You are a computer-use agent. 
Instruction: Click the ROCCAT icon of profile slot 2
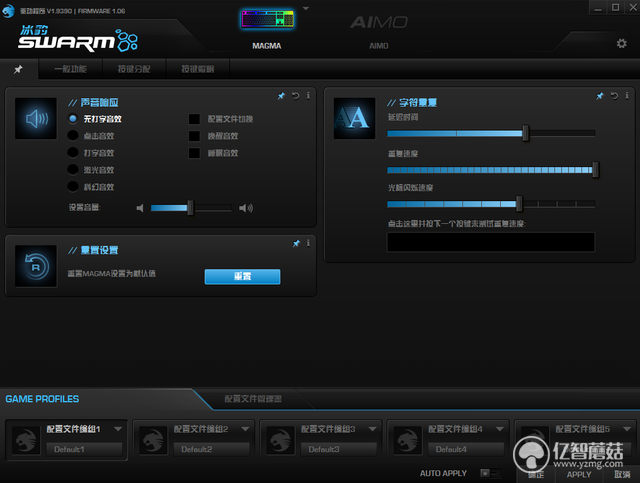coord(153,440)
